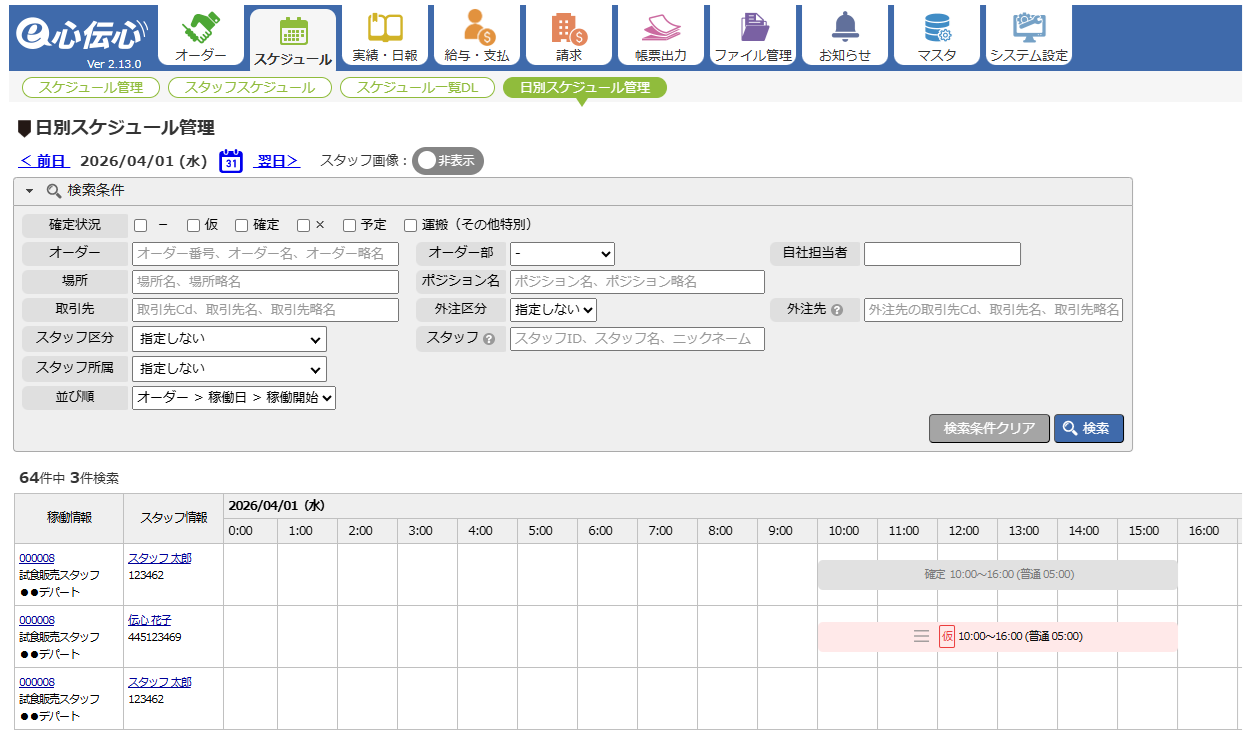The height and width of the screenshot is (745, 1256).
Task: Click the red 仮 badge on the schedule bar
Action: [947, 636]
